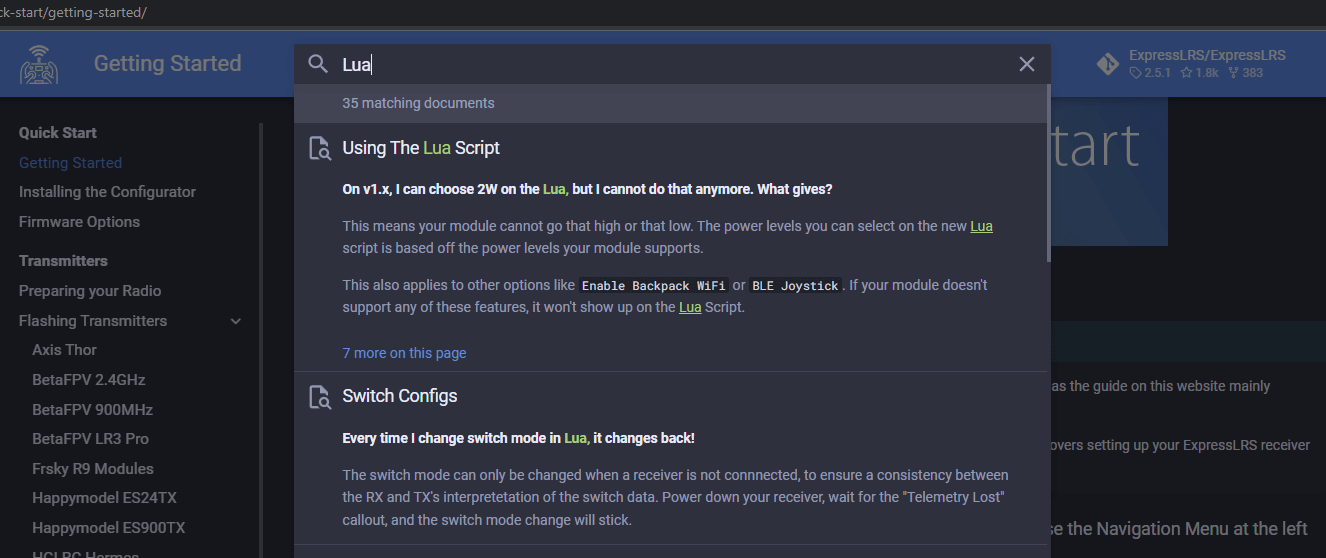Select Installing the Configurator in sidebar

pyautogui.click(x=107, y=192)
